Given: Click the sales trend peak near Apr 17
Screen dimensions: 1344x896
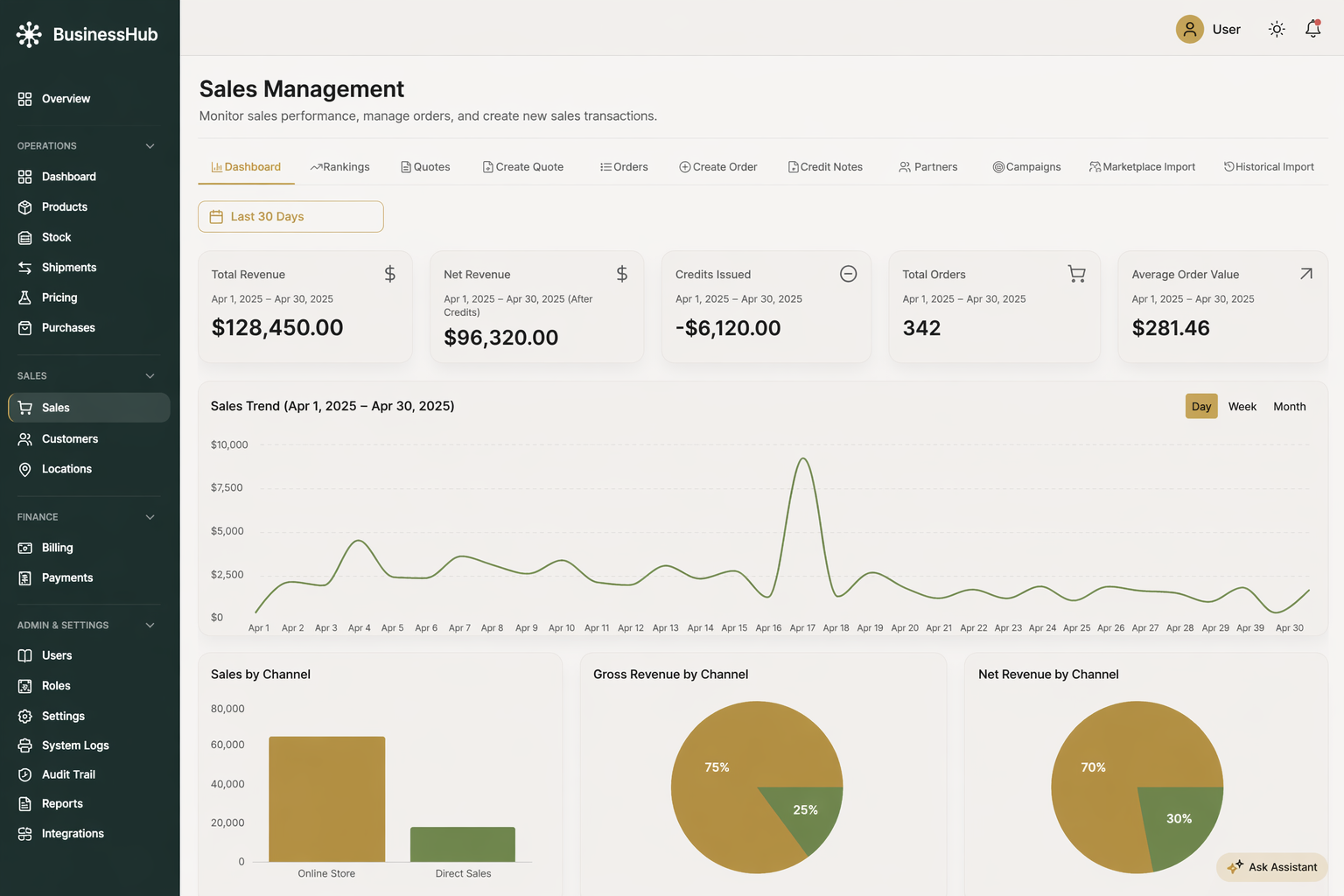Looking at the screenshot, I should (x=803, y=458).
